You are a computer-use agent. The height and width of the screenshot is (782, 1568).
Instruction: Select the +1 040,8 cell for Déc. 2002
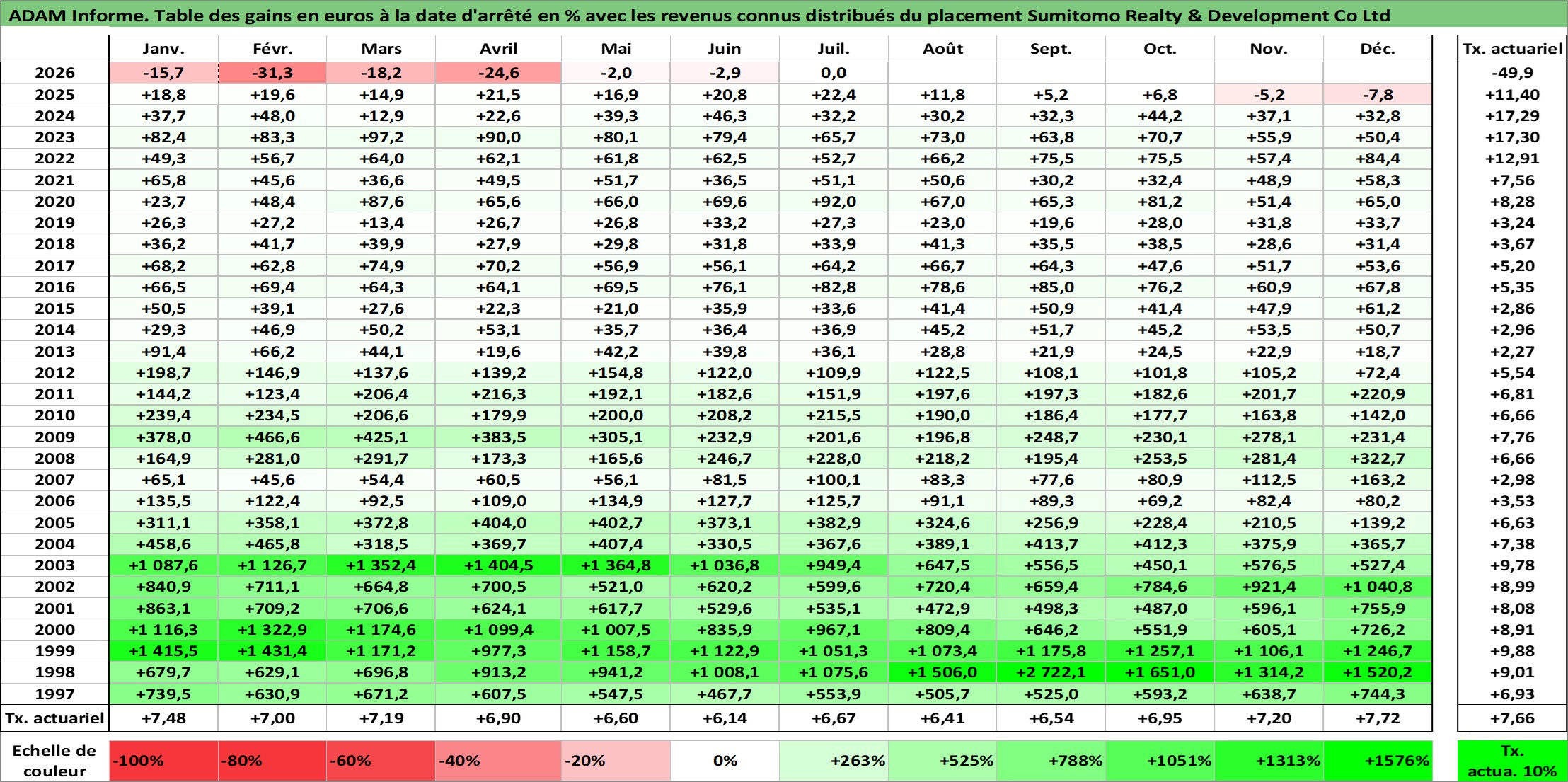(x=1378, y=587)
